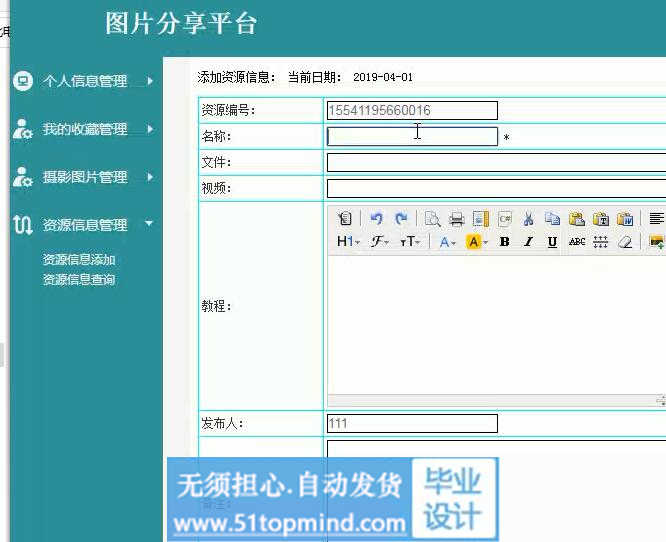
Task: Insert image using picture icon
Action: (x=657, y=242)
